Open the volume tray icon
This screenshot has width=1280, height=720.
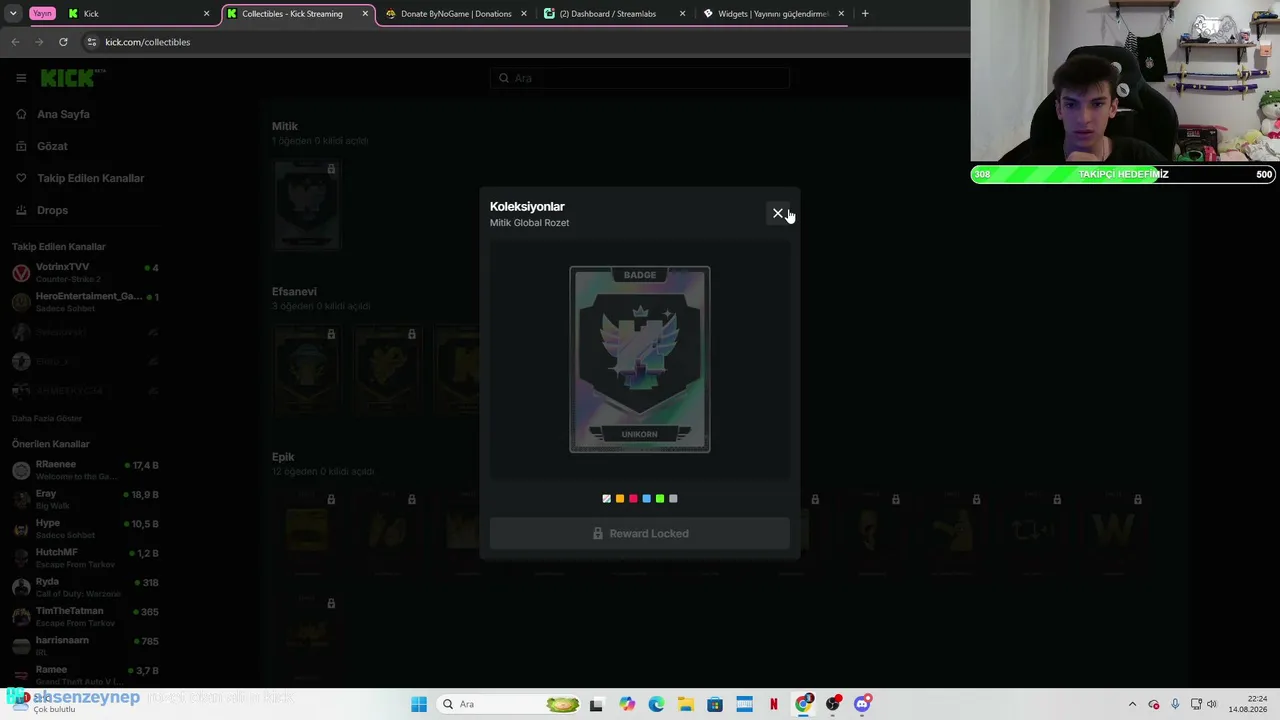click(x=1212, y=704)
